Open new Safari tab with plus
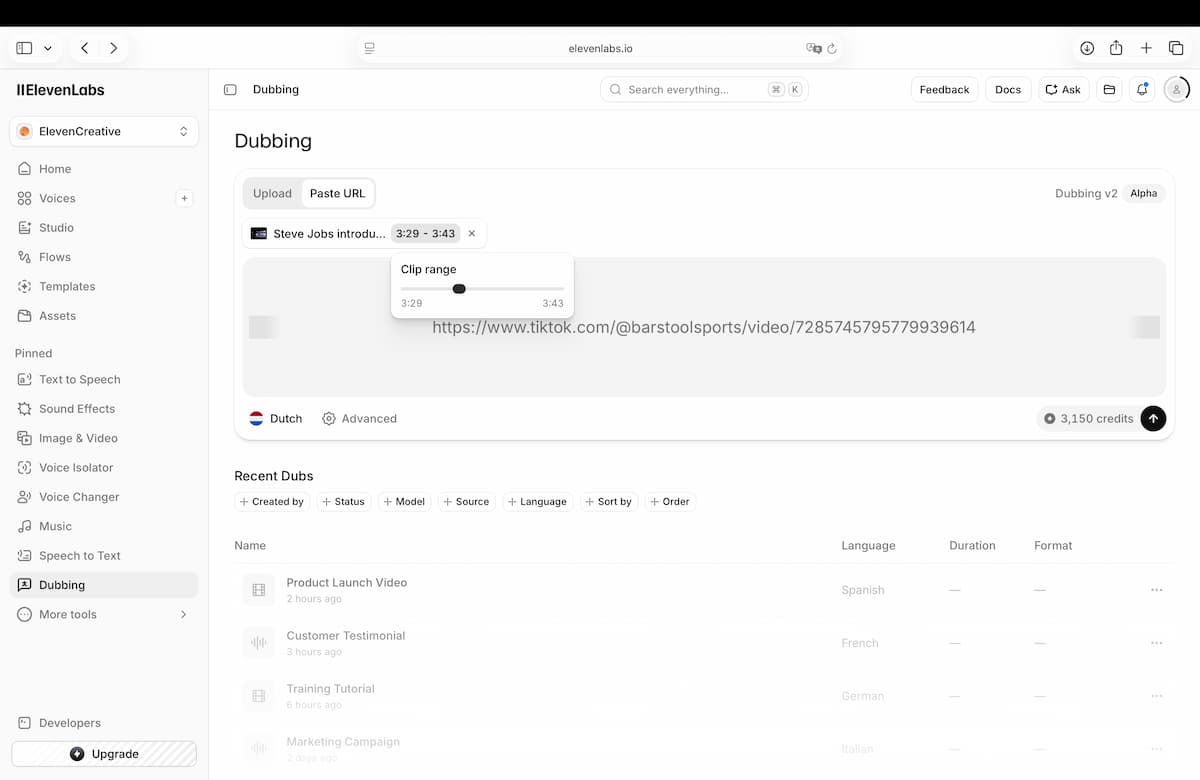 click(1146, 48)
